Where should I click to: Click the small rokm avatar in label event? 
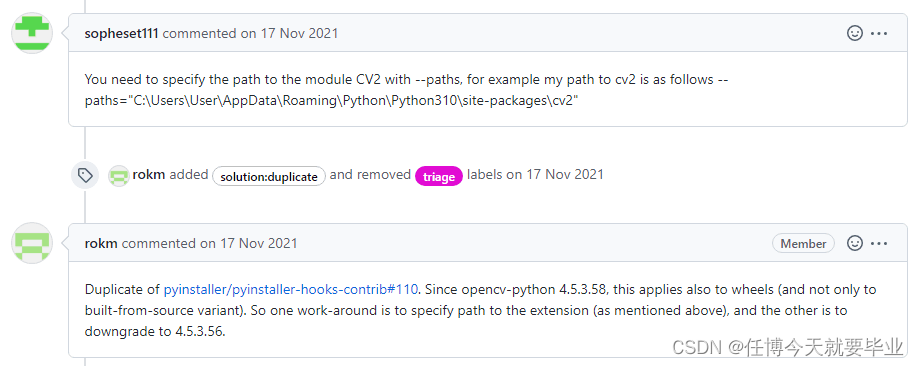[x=119, y=175]
